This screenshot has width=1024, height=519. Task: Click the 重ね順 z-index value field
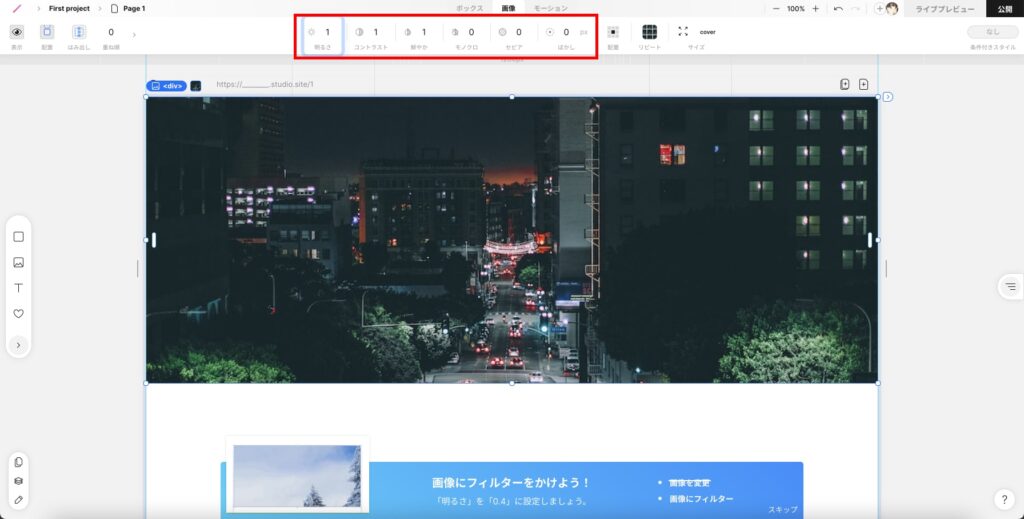tap(111, 32)
